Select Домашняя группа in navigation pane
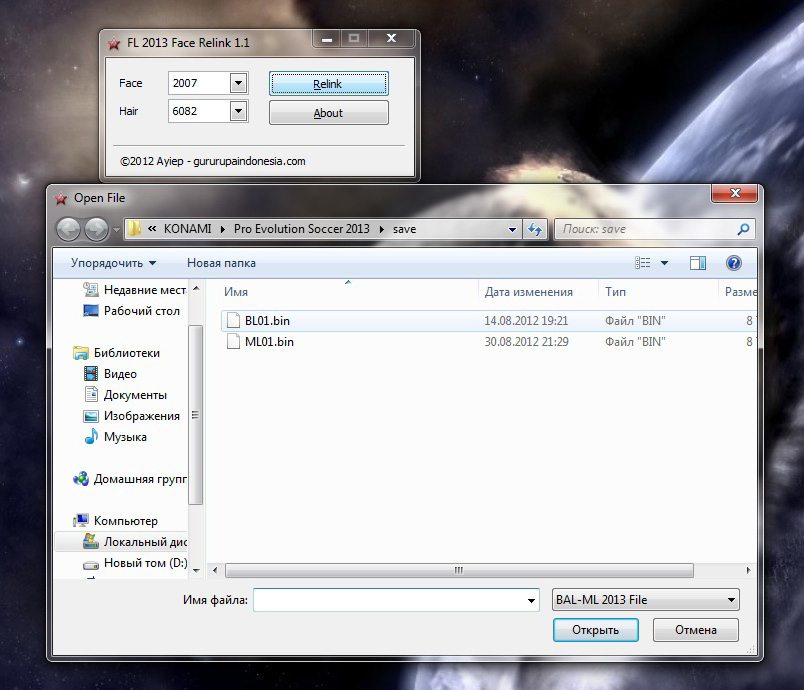Screen dimensions: 804x690 [x=139, y=479]
